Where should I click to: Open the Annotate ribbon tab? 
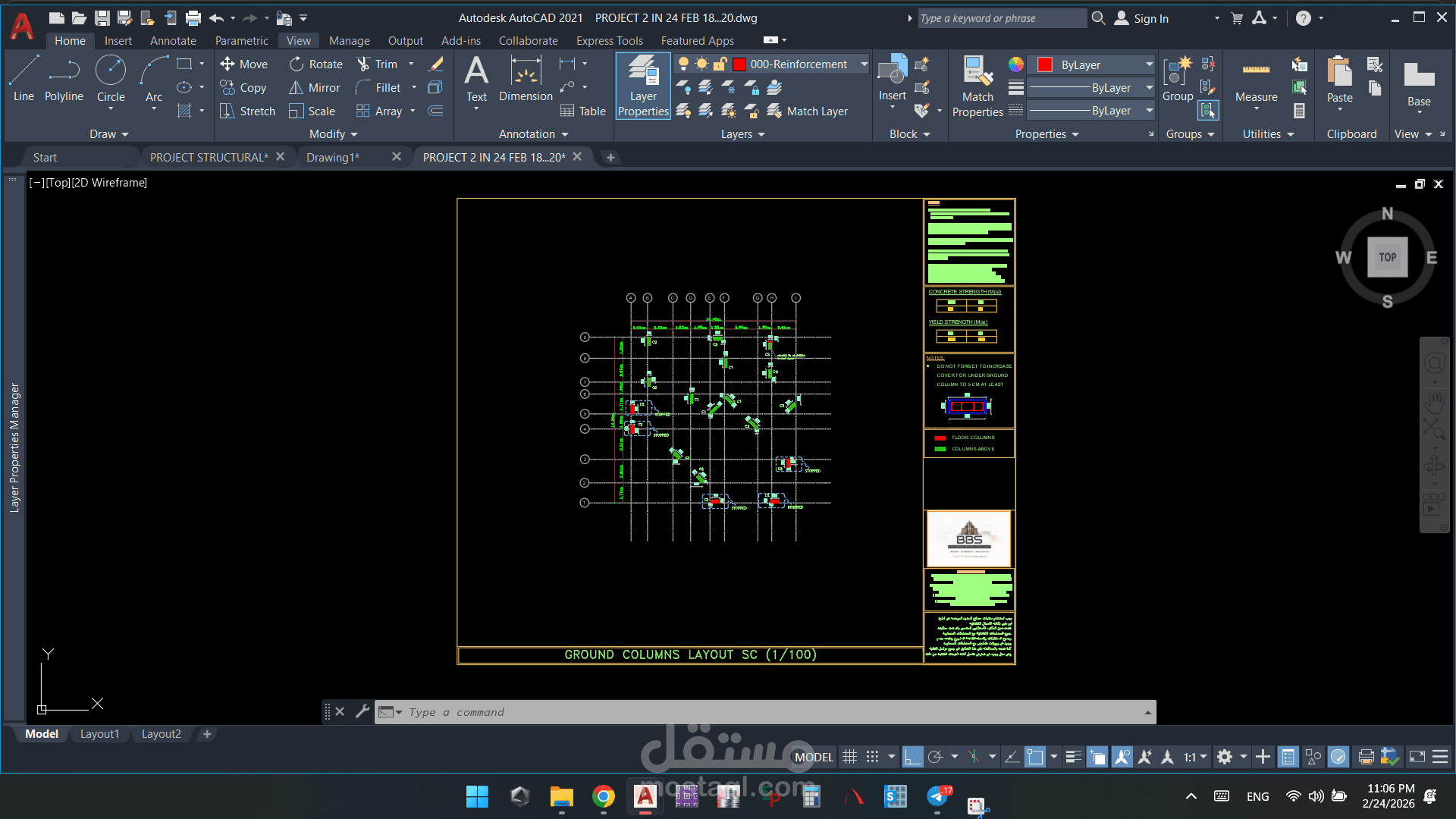click(x=173, y=41)
